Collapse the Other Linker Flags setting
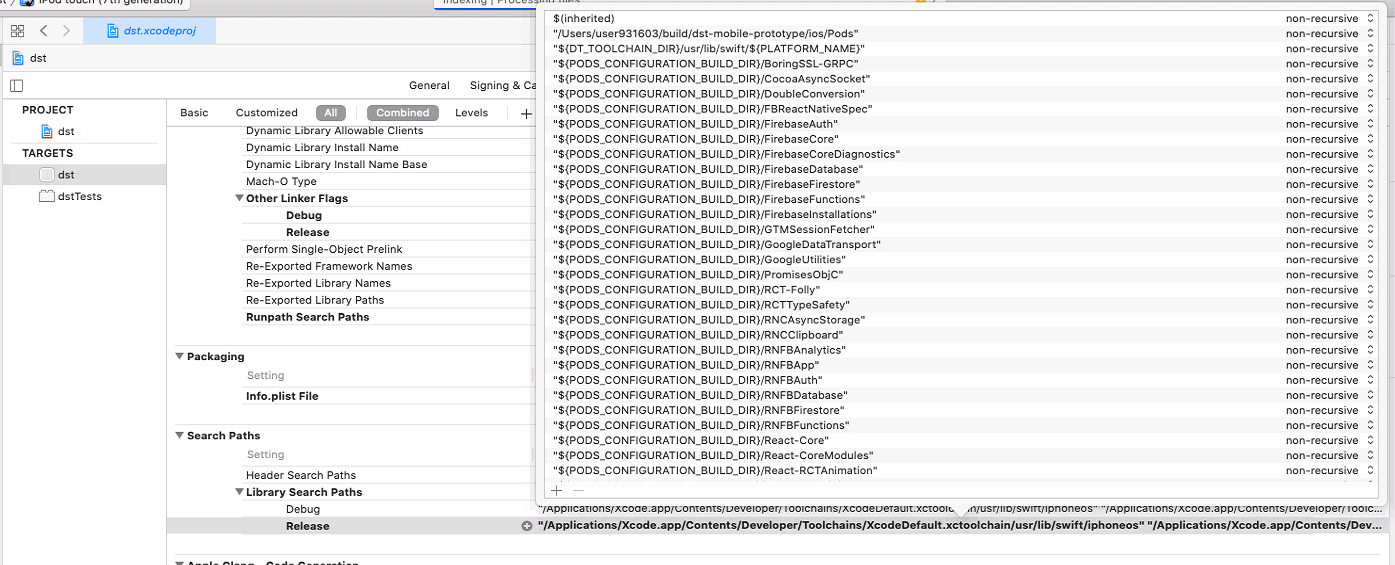Screen dimensions: 1395x565 point(240,198)
